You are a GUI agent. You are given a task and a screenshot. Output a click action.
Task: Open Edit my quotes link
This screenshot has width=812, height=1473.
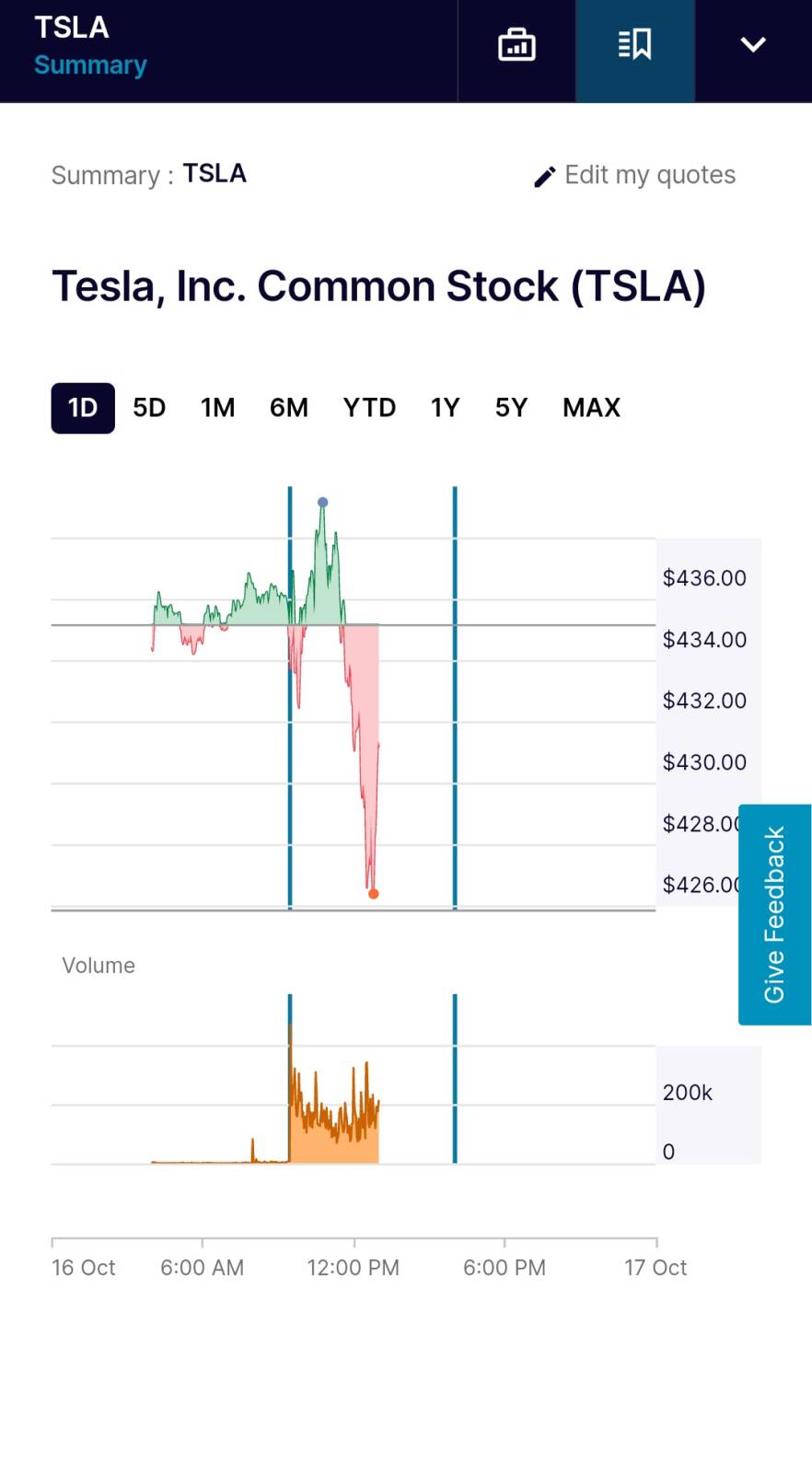pyautogui.click(x=649, y=175)
